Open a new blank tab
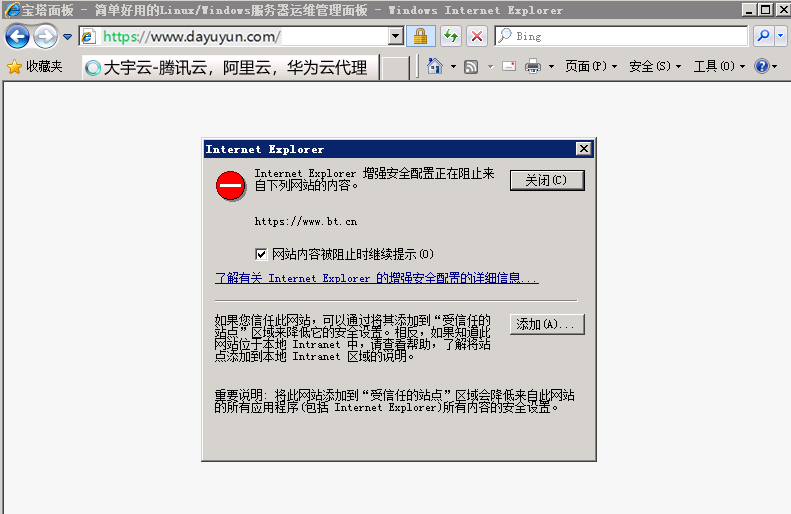Viewport: 791px width, 514px height. click(395, 68)
